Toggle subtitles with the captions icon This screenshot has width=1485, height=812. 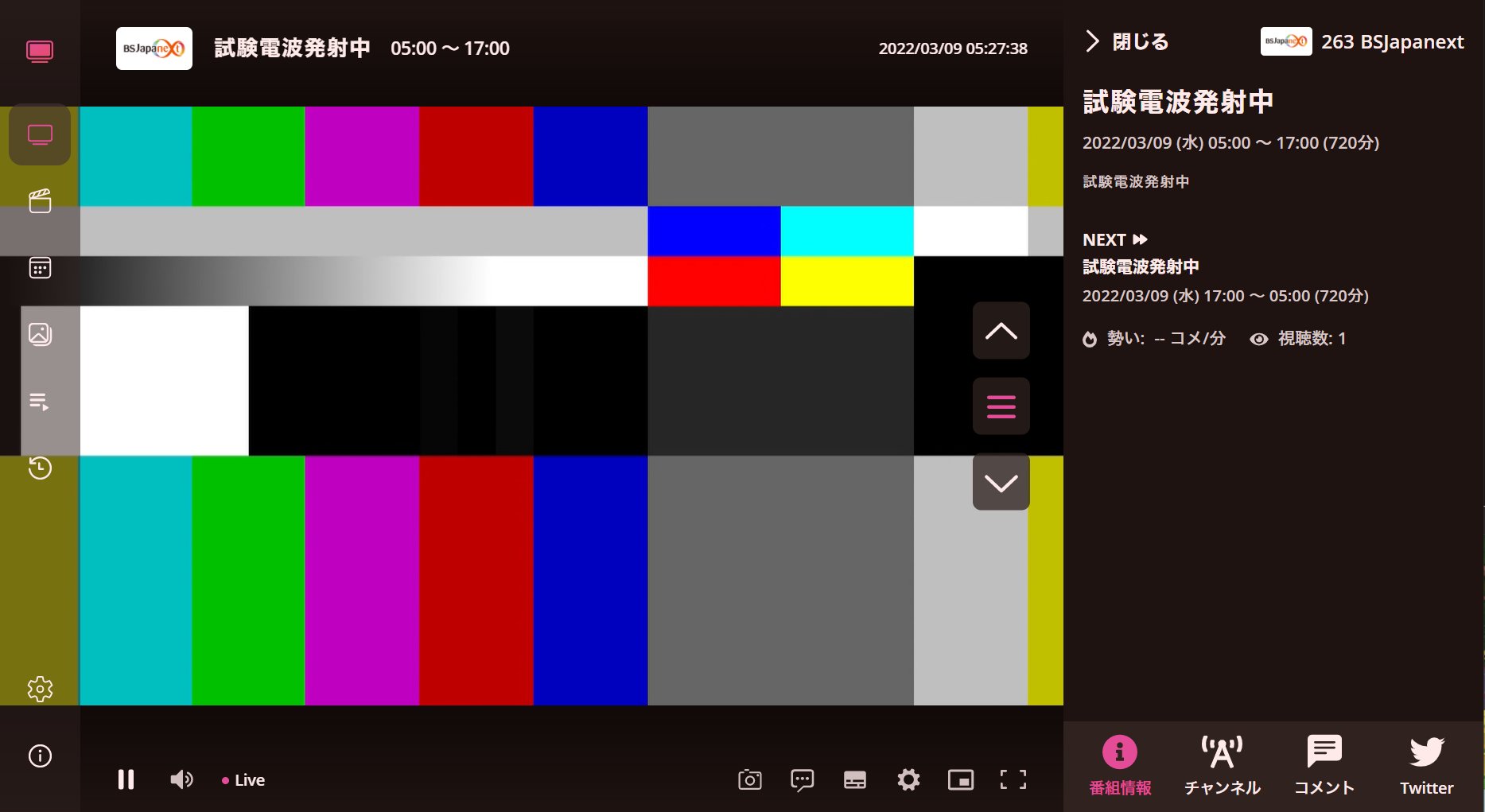(854, 779)
